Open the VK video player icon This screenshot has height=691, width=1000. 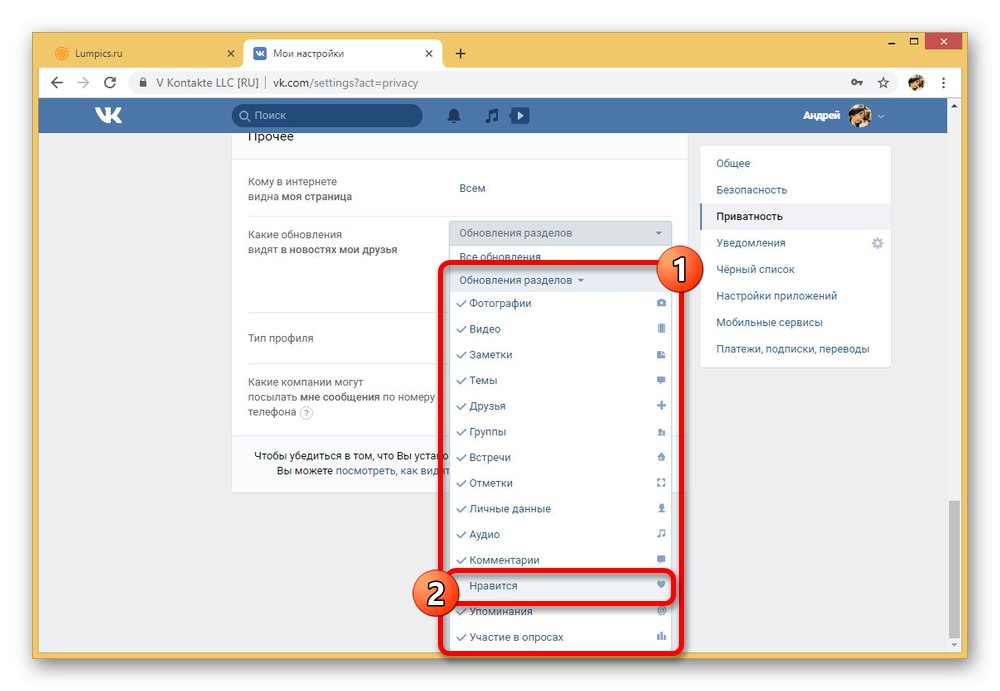click(519, 115)
